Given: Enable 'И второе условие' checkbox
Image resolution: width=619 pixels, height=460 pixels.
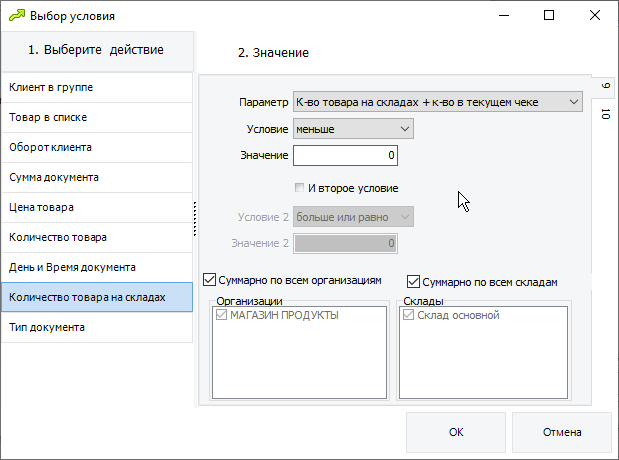Looking at the screenshot, I should 300,188.
